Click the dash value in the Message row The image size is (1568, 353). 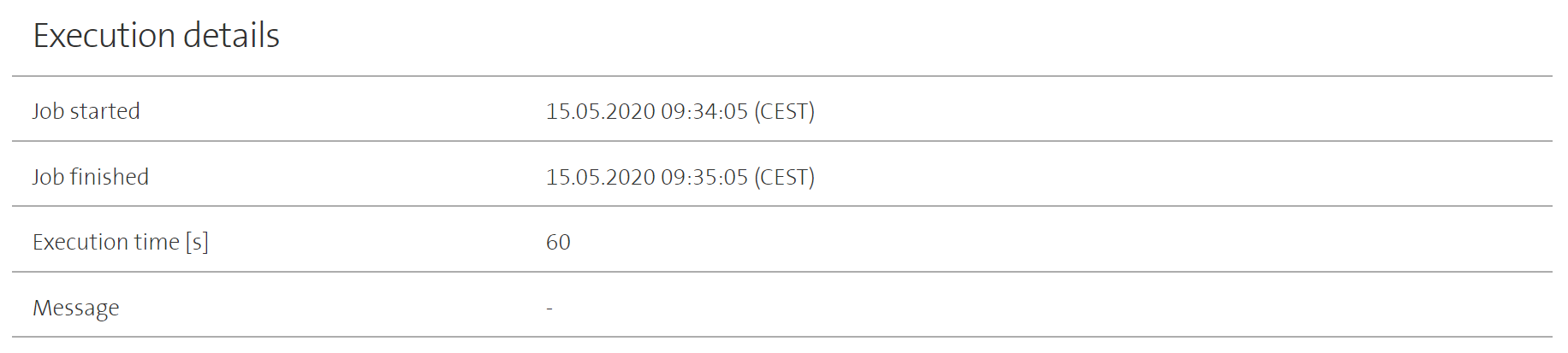click(x=549, y=309)
